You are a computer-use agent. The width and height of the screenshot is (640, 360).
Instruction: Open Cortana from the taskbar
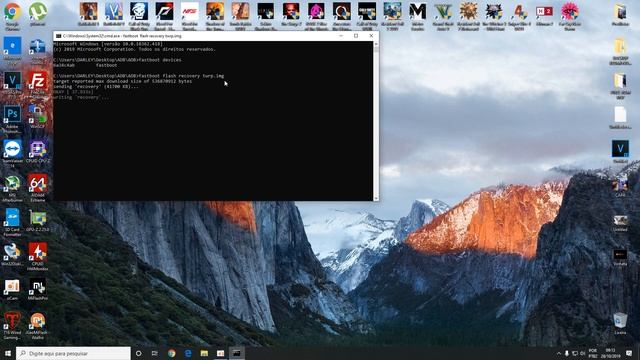(x=138, y=353)
